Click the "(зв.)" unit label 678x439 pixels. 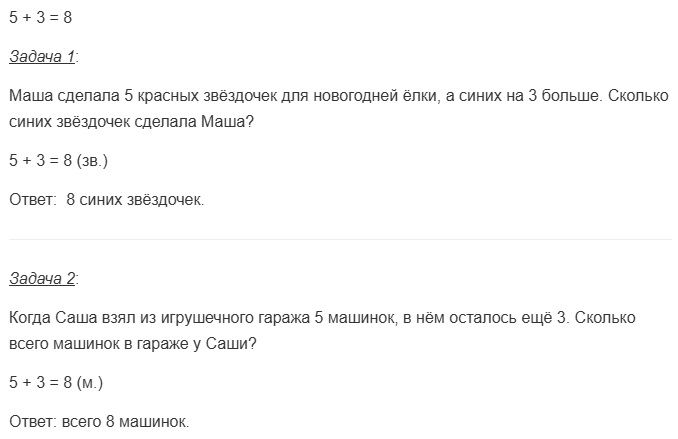[92, 160]
